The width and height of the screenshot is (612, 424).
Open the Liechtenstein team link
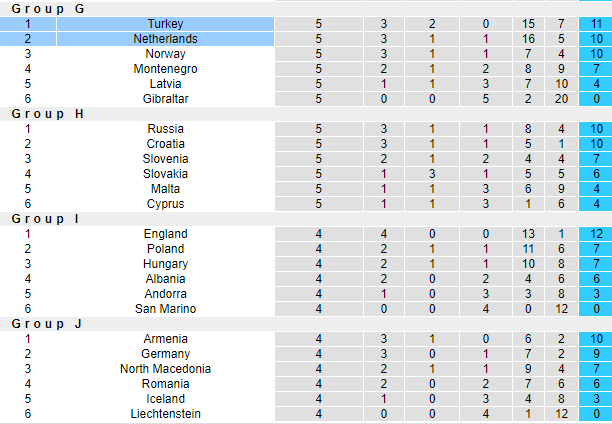[165, 414]
